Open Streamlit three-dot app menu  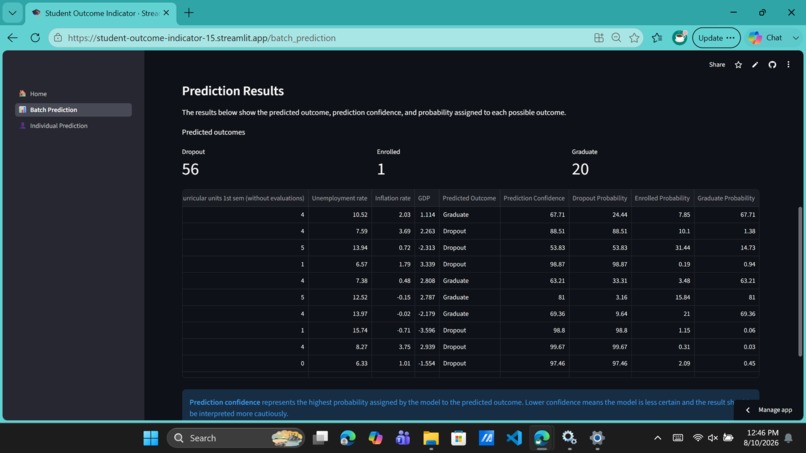point(788,65)
